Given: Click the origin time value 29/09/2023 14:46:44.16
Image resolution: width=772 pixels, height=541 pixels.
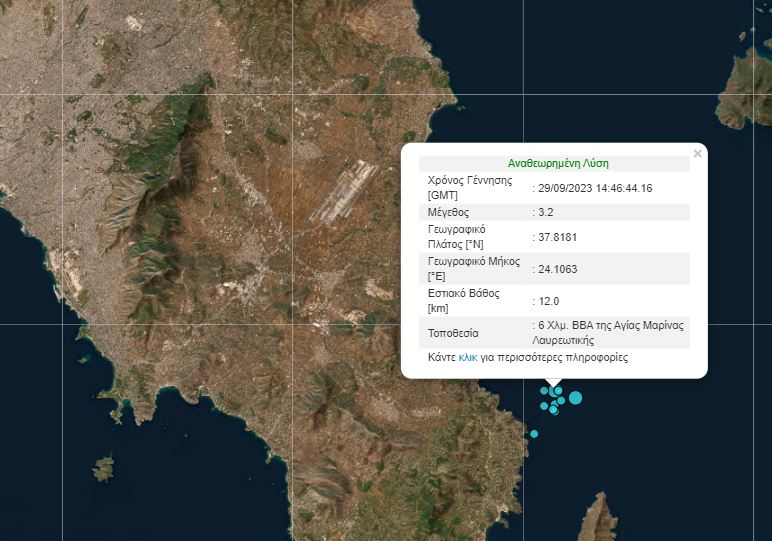Looking at the screenshot, I should tap(595, 188).
